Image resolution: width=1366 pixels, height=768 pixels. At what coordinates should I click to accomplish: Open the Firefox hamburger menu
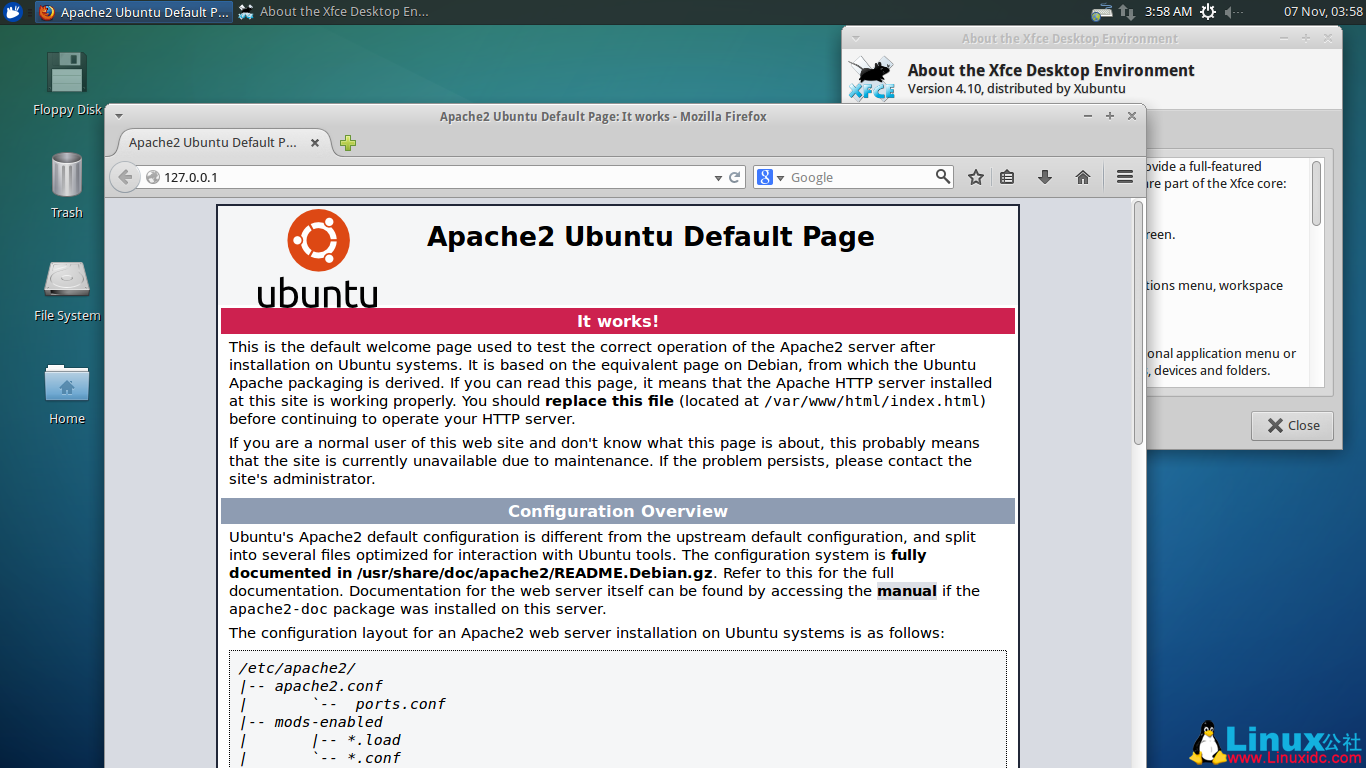tap(1124, 176)
